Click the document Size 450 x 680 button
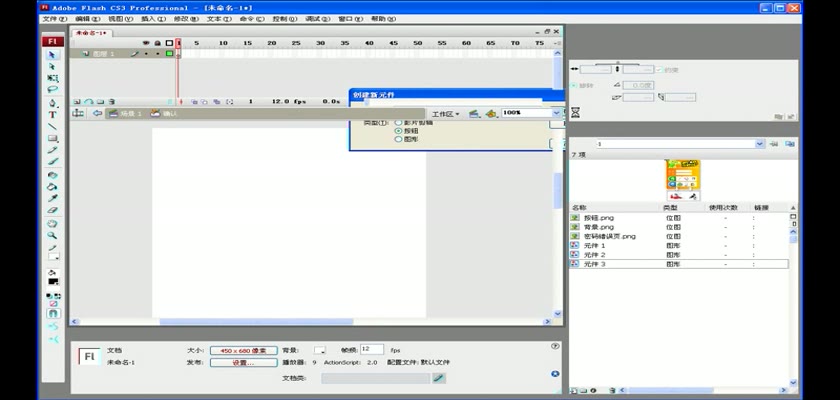This screenshot has height=400, width=840. point(244,350)
